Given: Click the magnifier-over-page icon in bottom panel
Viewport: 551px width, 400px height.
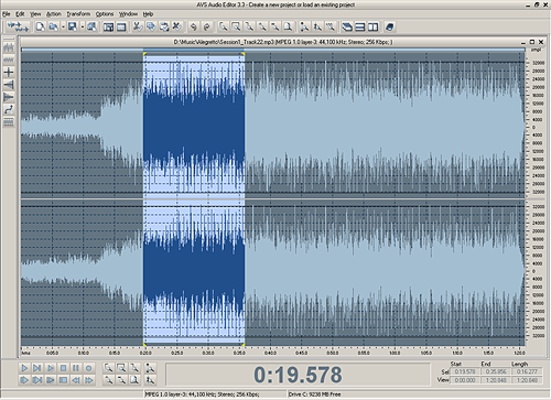Looking at the screenshot, I should pyautogui.click(x=135, y=380).
